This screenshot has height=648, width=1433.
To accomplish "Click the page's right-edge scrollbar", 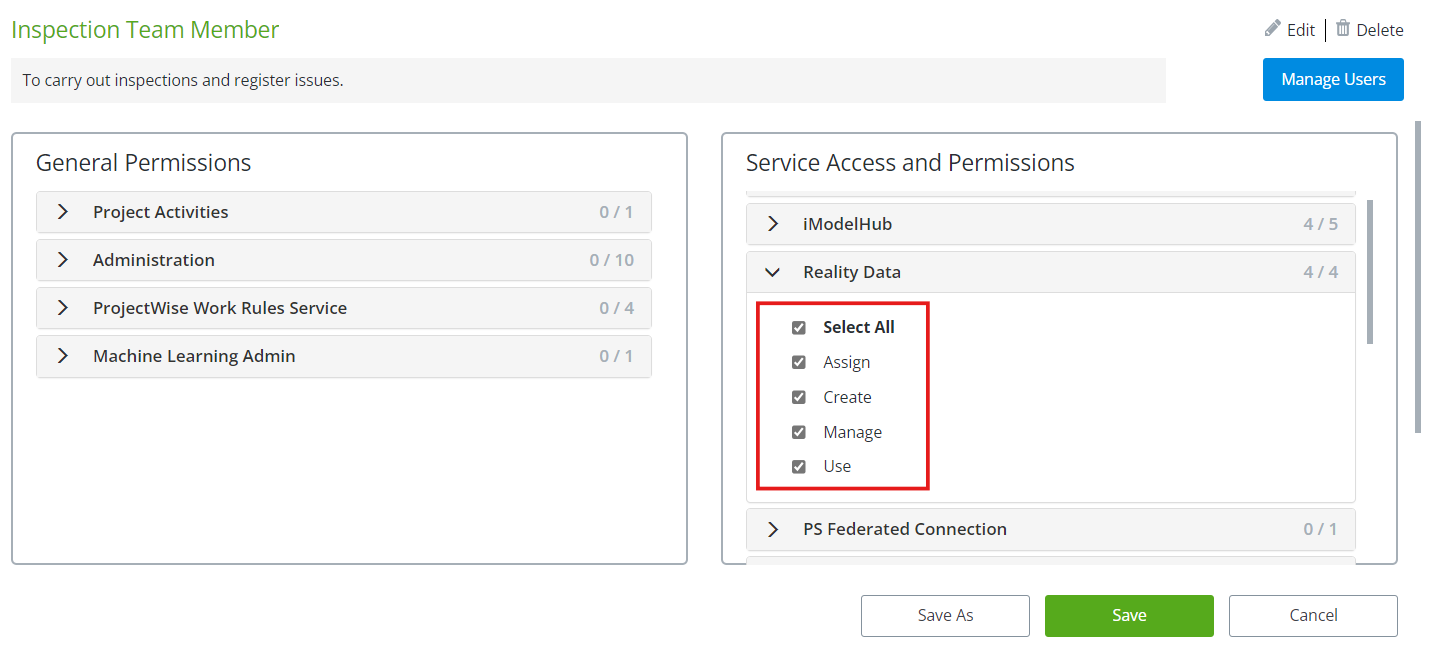I will (x=1418, y=277).
